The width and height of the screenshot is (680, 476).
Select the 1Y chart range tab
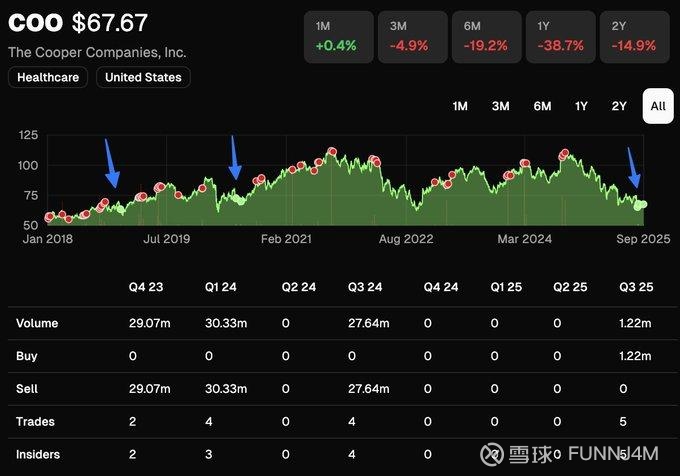[581, 106]
